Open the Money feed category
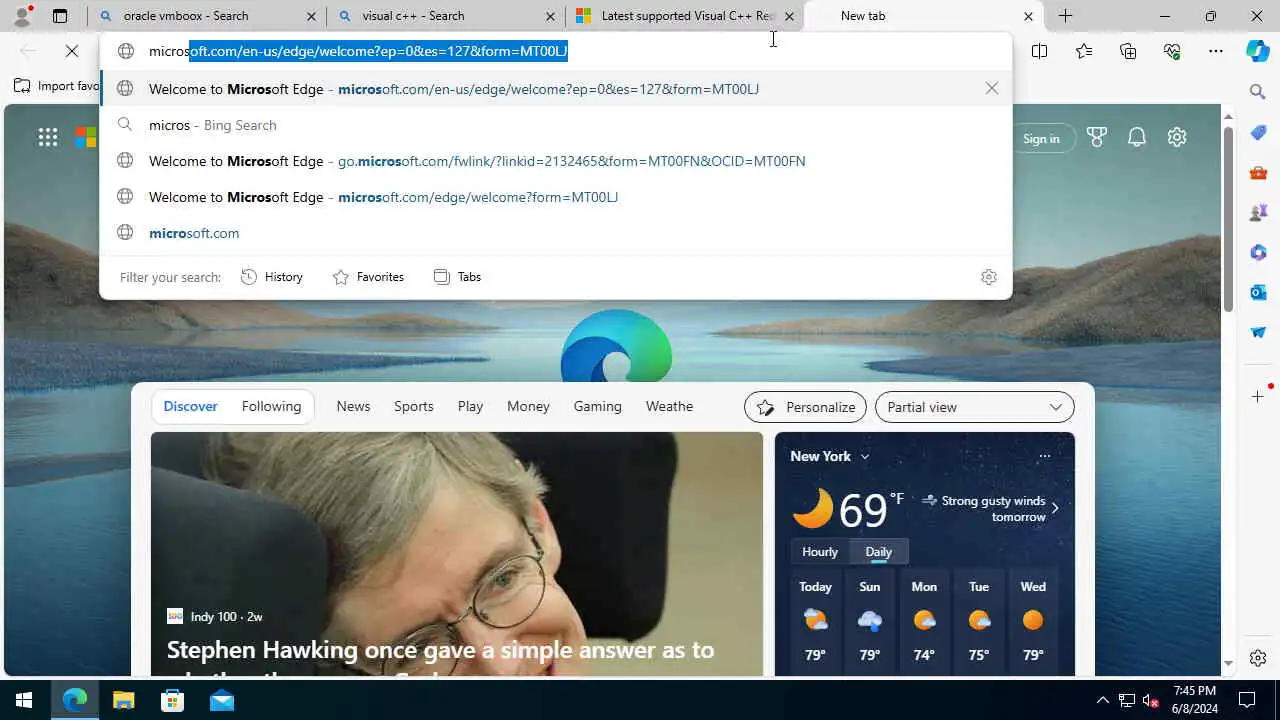Image resolution: width=1280 pixels, height=720 pixels. [528, 406]
